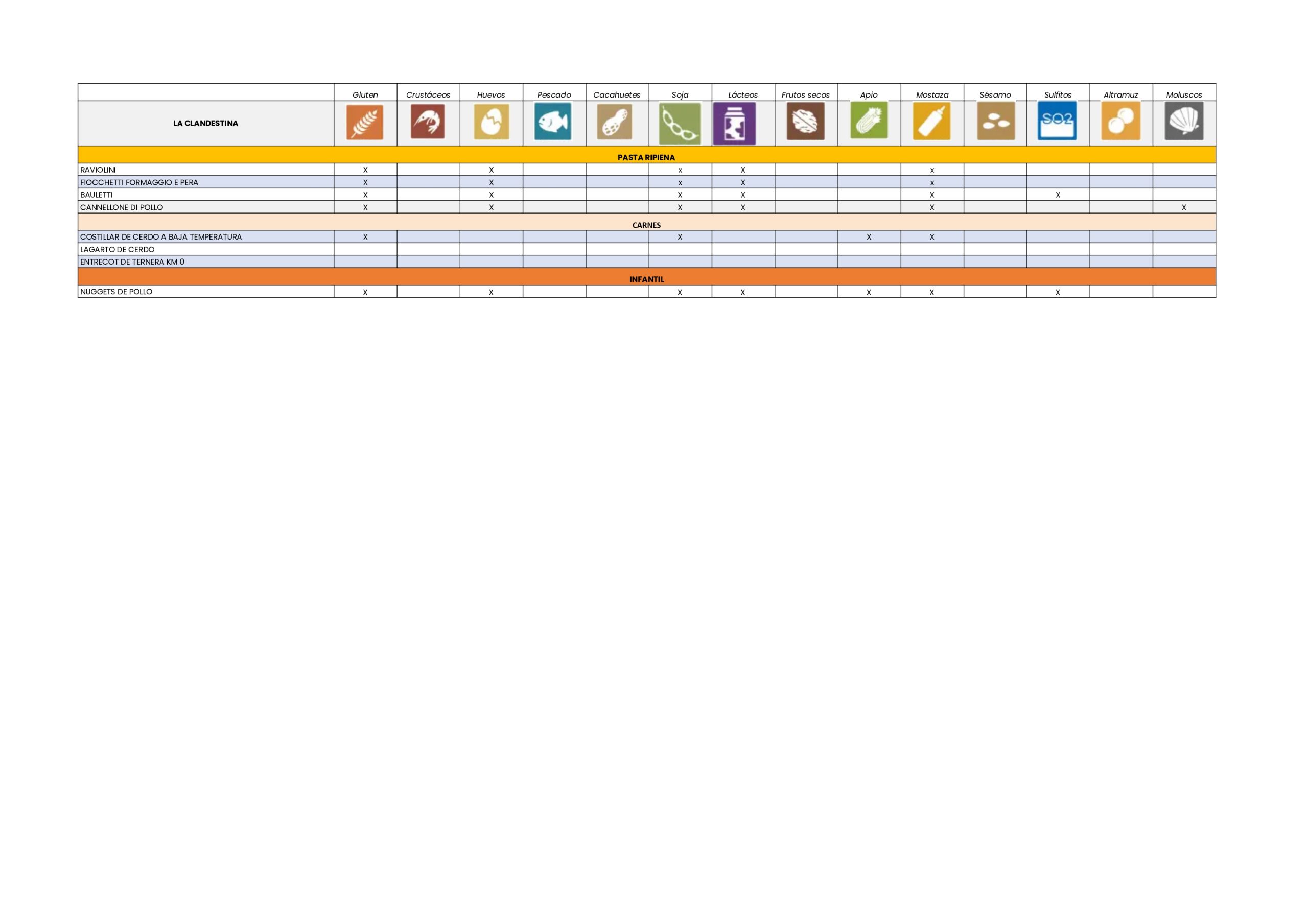Viewport: 1308px width, 924px height.
Task: Select the CARNES section header
Action: tap(646, 225)
